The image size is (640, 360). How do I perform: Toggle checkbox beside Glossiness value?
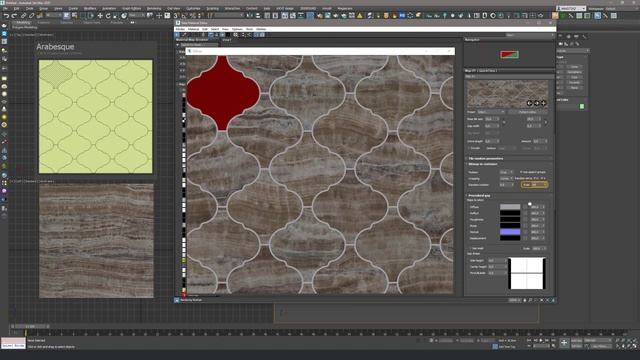(x=525, y=220)
